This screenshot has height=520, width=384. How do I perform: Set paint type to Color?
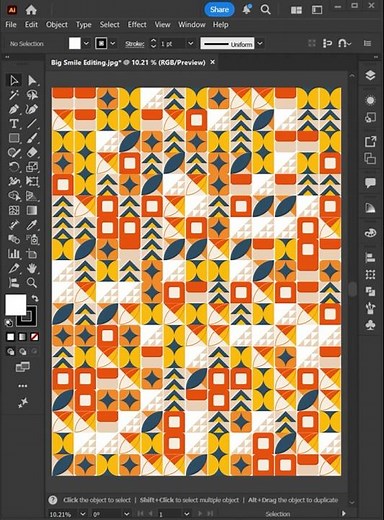(x=11, y=337)
